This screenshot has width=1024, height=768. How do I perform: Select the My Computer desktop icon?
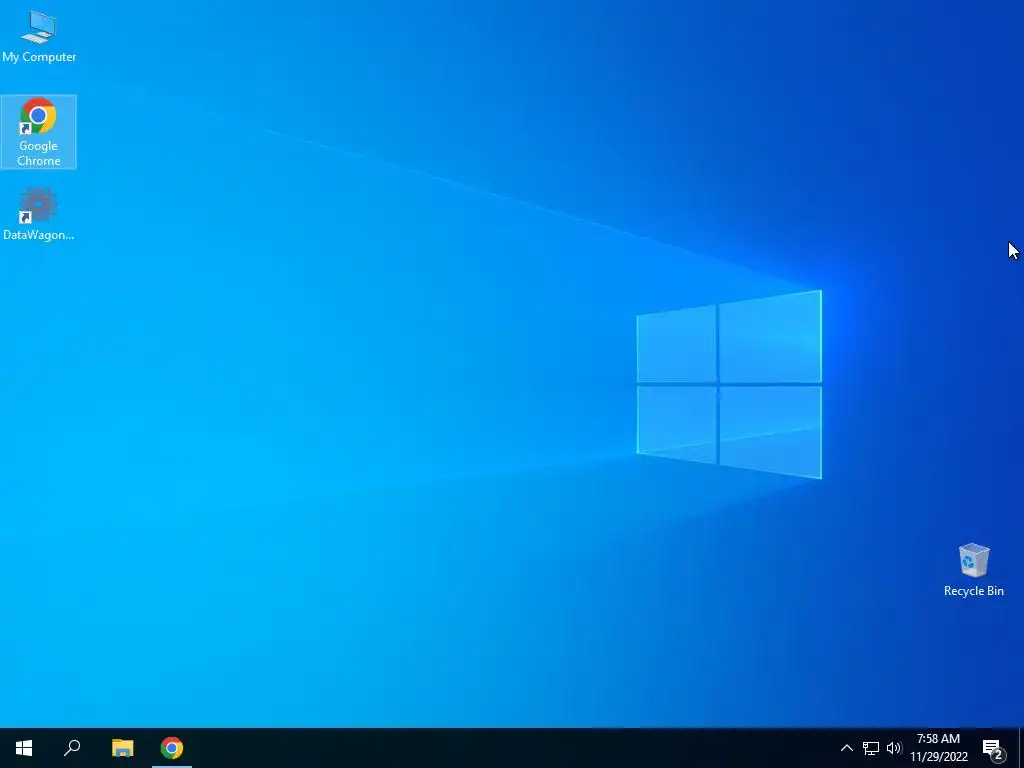[39, 37]
